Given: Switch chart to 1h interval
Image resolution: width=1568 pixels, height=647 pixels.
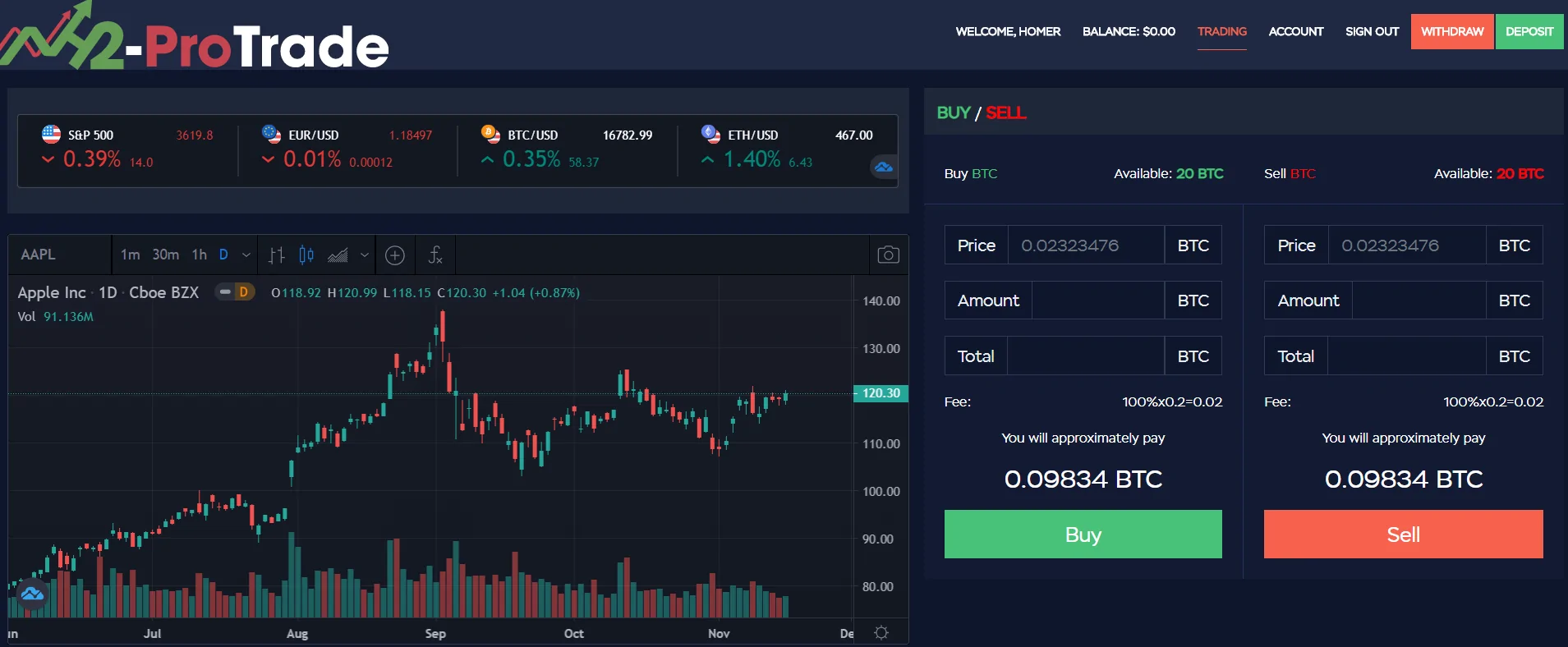Looking at the screenshot, I should [200, 255].
